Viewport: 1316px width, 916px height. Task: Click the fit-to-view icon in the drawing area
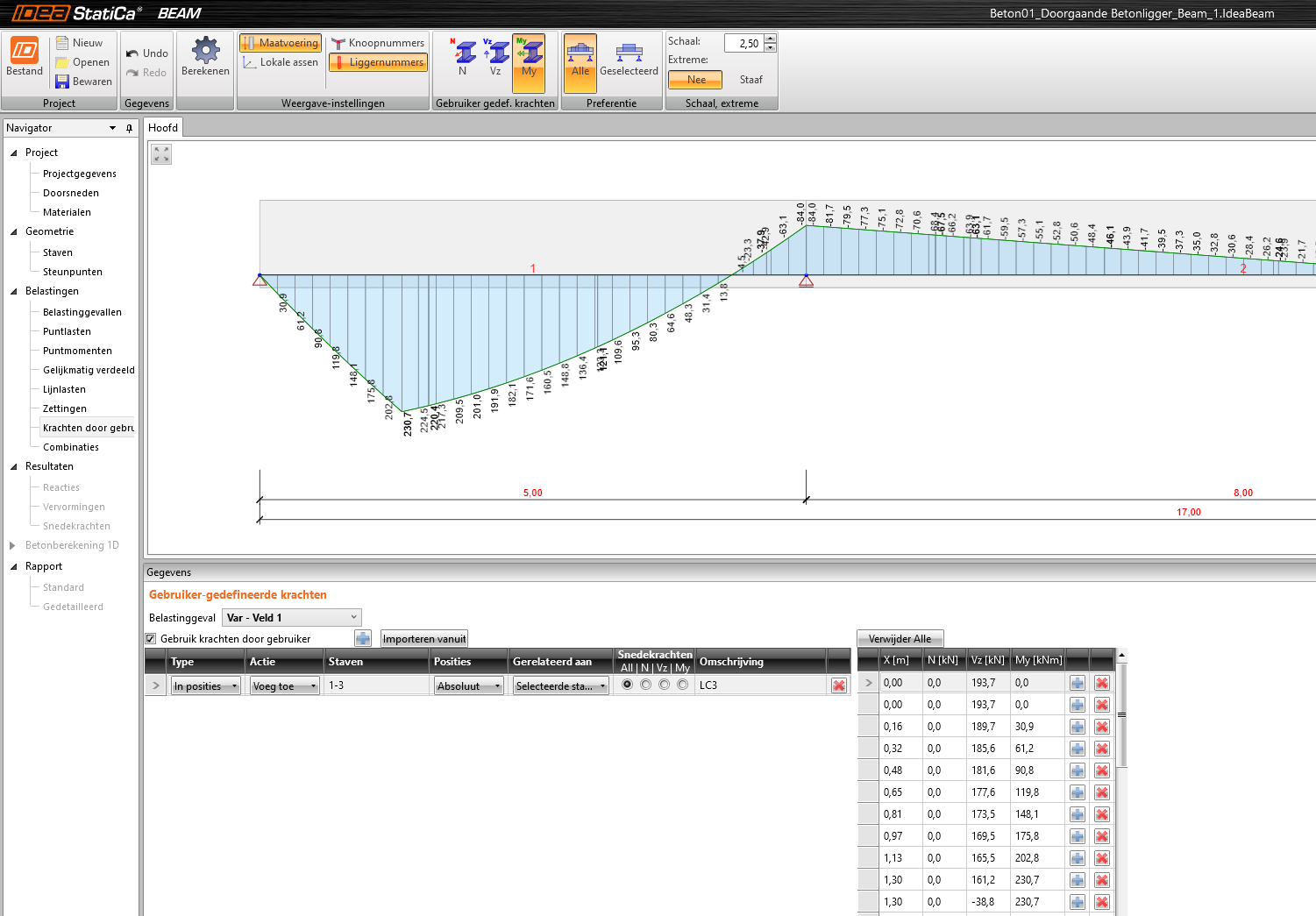[161, 154]
